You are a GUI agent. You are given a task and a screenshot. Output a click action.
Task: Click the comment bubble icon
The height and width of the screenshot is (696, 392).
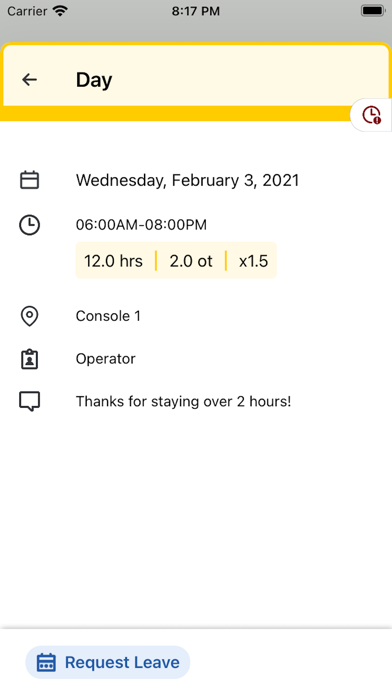(x=30, y=401)
